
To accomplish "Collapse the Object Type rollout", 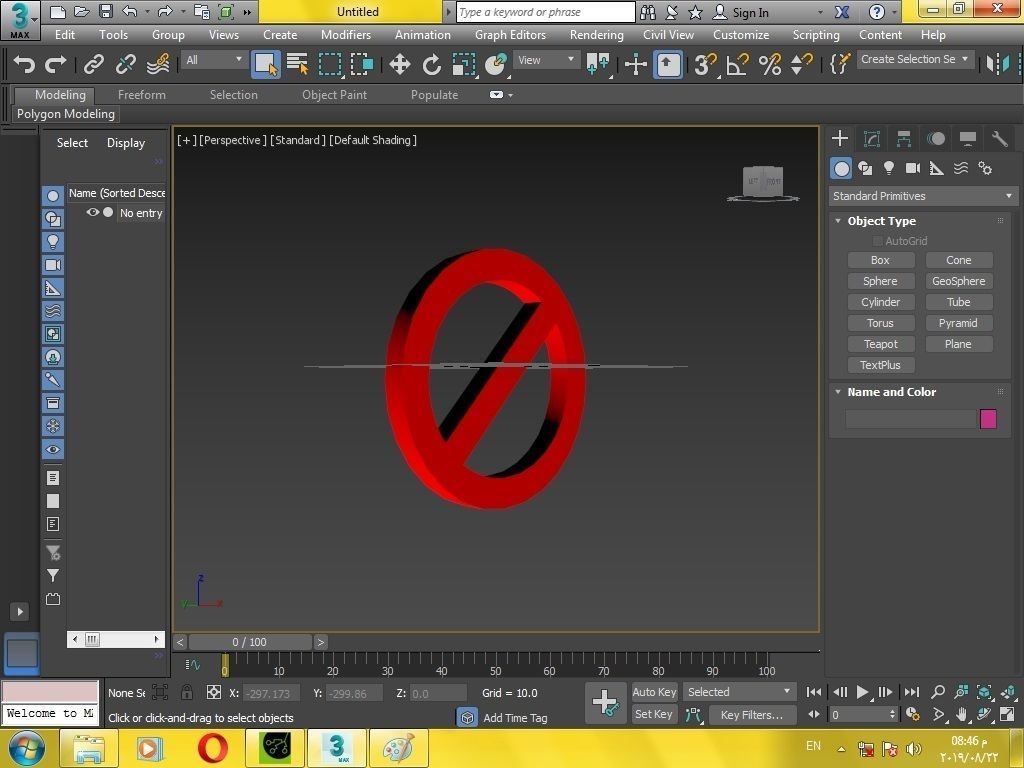I will pos(838,221).
